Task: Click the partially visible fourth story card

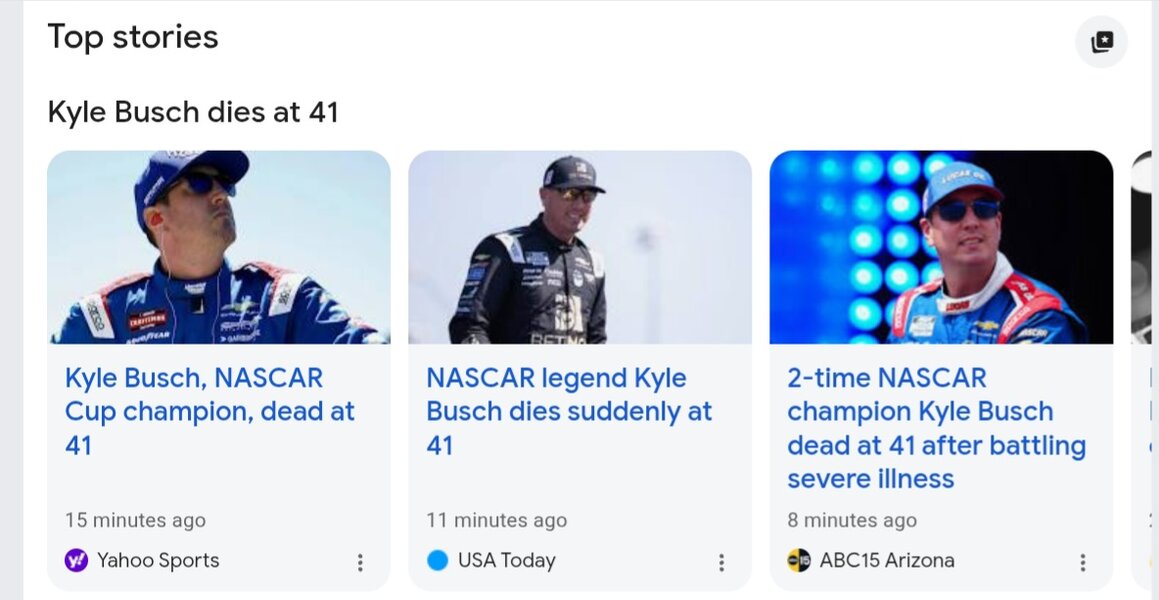Action: click(x=1143, y=369)
